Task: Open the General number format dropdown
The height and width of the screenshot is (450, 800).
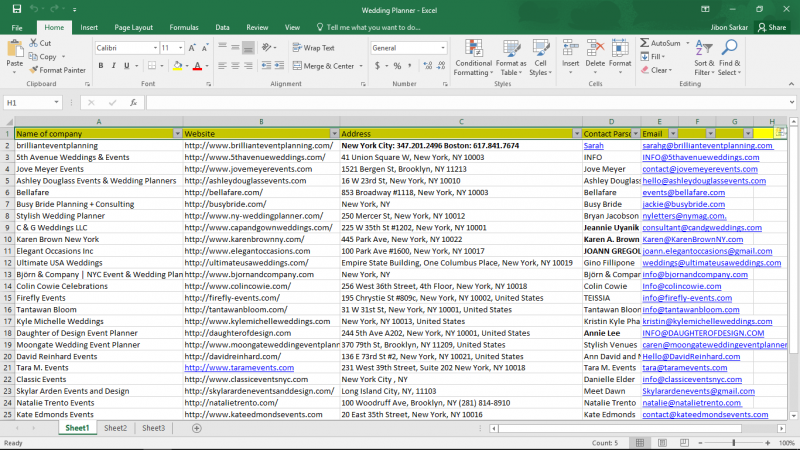Action: point(442,48)
